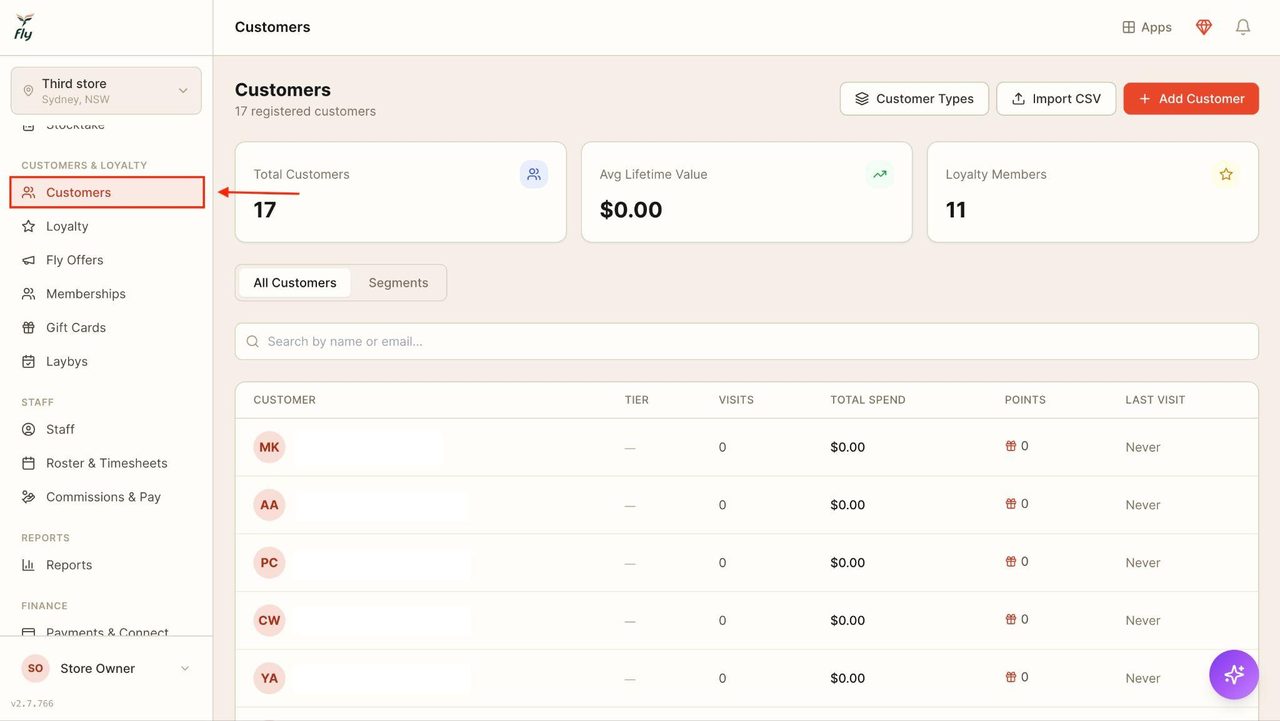1280x721 pixels.
Task: Click the TIER column header
Action: coord(637,400)
